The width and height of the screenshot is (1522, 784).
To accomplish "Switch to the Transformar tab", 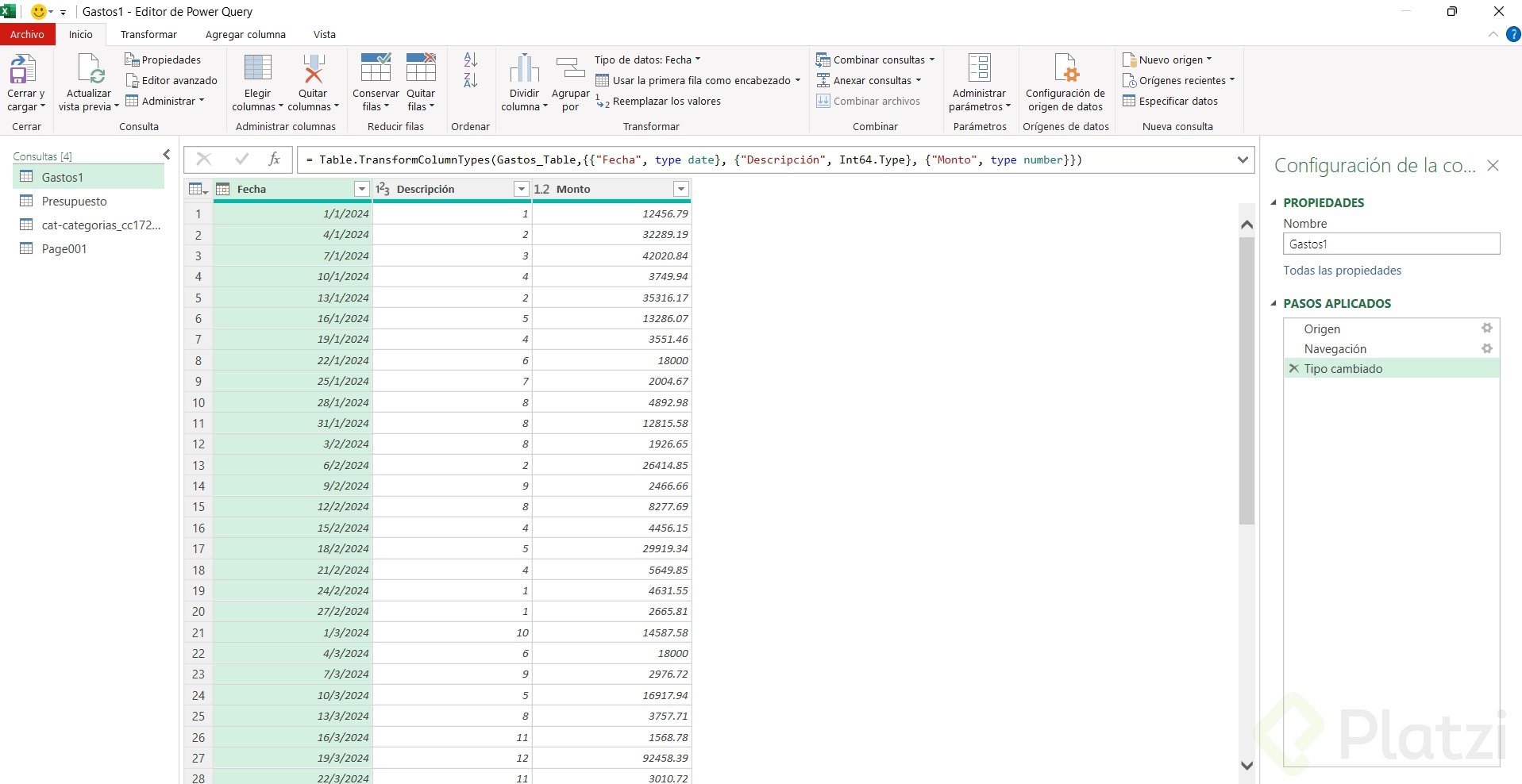I will [x=148, y=35].
